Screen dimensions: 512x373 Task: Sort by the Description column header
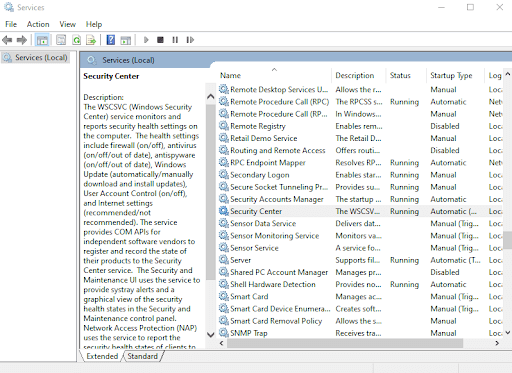[x=359, y=75]
